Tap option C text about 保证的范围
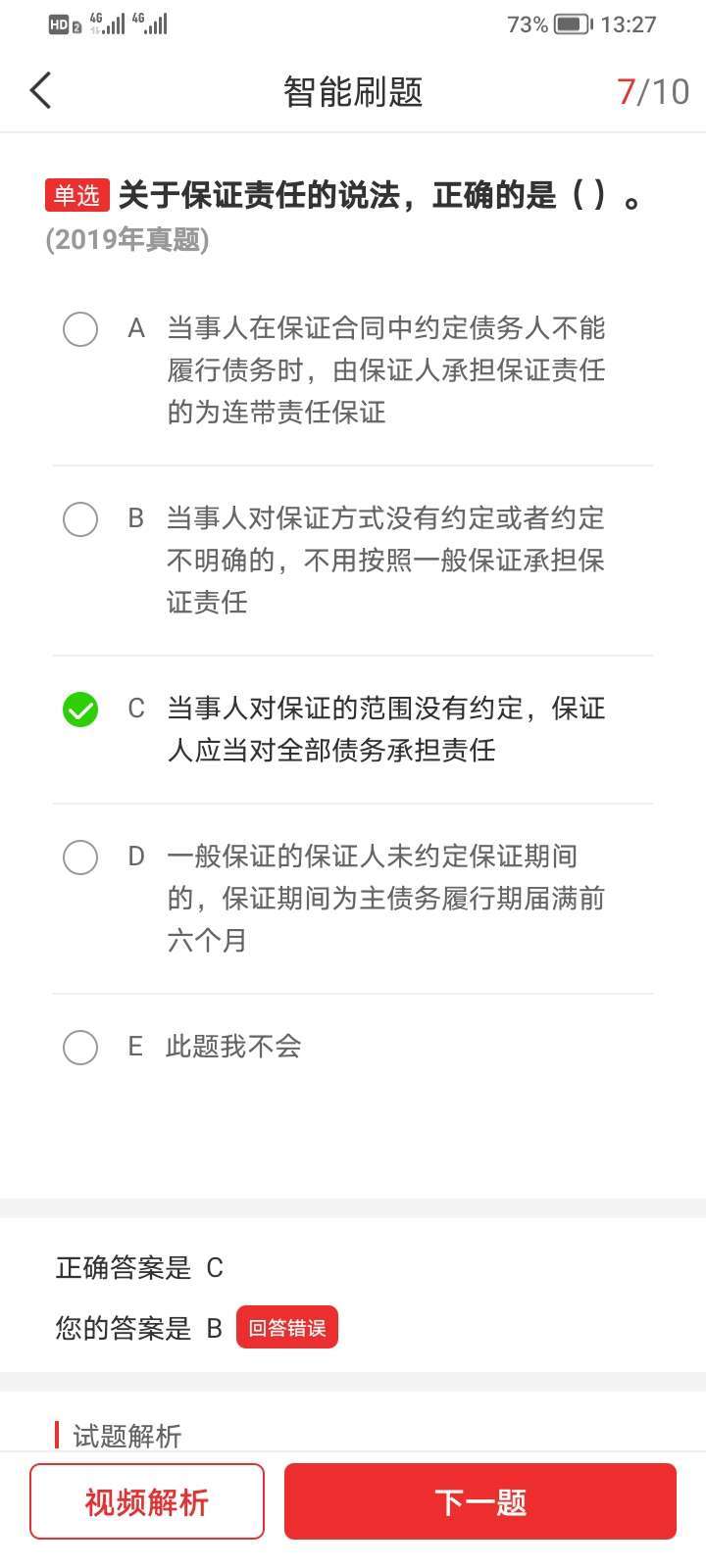Image resolution: width=706 pixels, height=1568 pixels. tap(385, 729)
